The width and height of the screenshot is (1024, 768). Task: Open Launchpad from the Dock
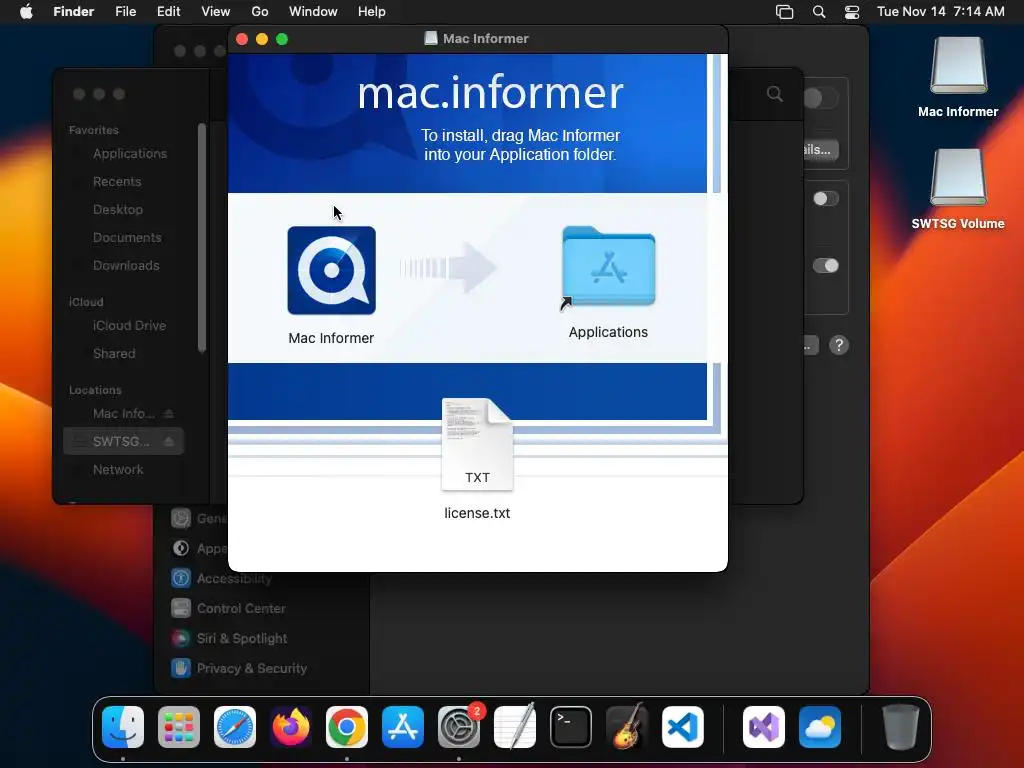click(x=179, y=727)
